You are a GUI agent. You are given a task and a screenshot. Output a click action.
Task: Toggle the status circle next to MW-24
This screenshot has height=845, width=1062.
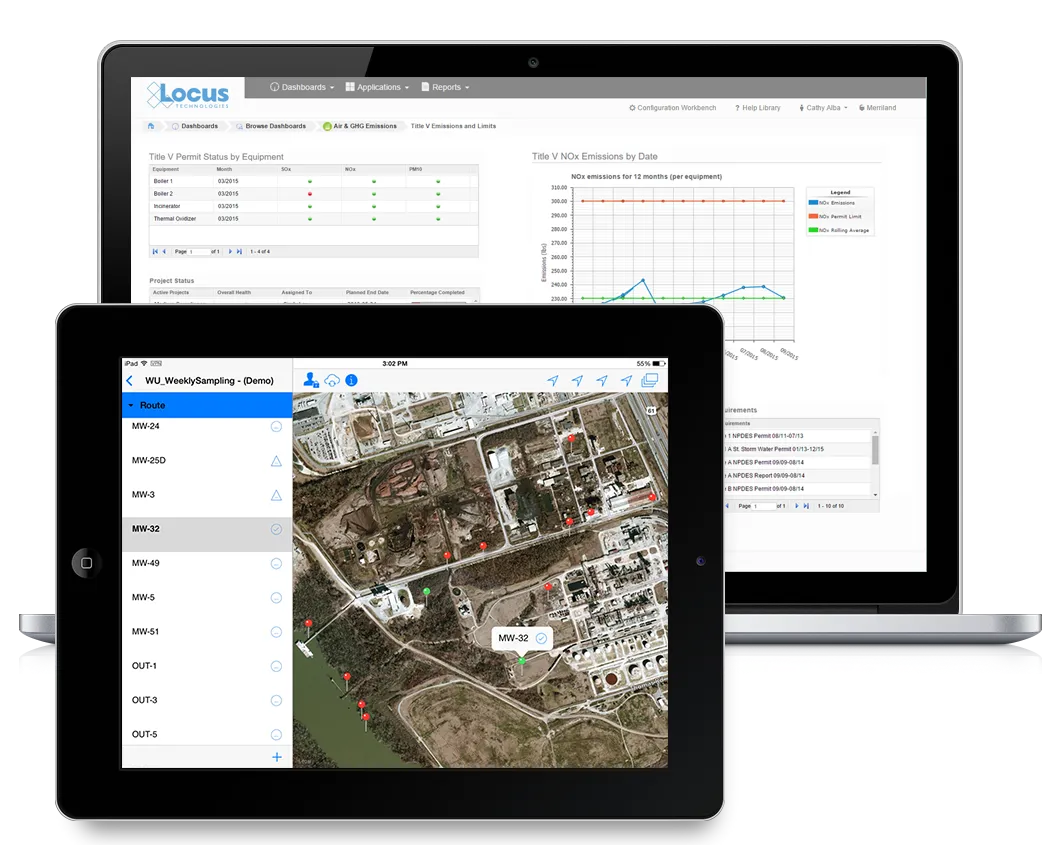point(277,426)
